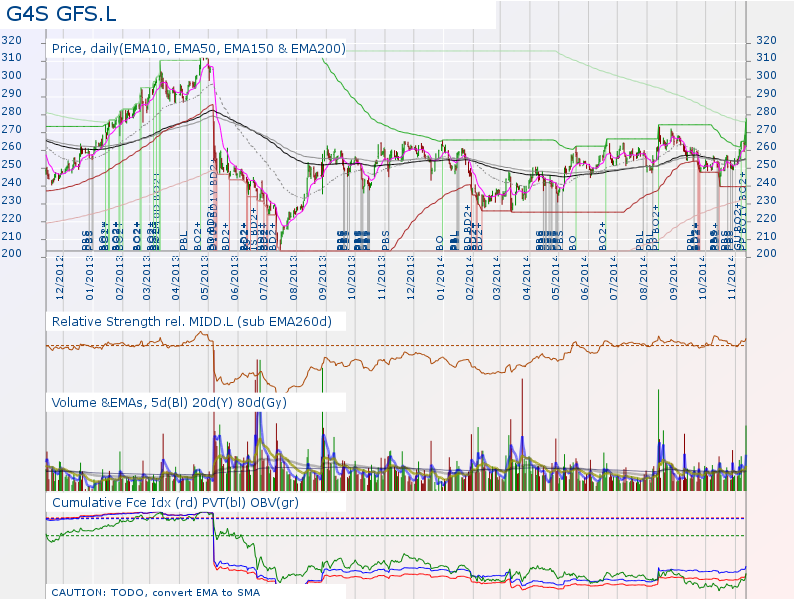The height and width of the screenshot is (599, 794).
Task: Select the 03/2014 date label
Action: [x=498, y=282]
